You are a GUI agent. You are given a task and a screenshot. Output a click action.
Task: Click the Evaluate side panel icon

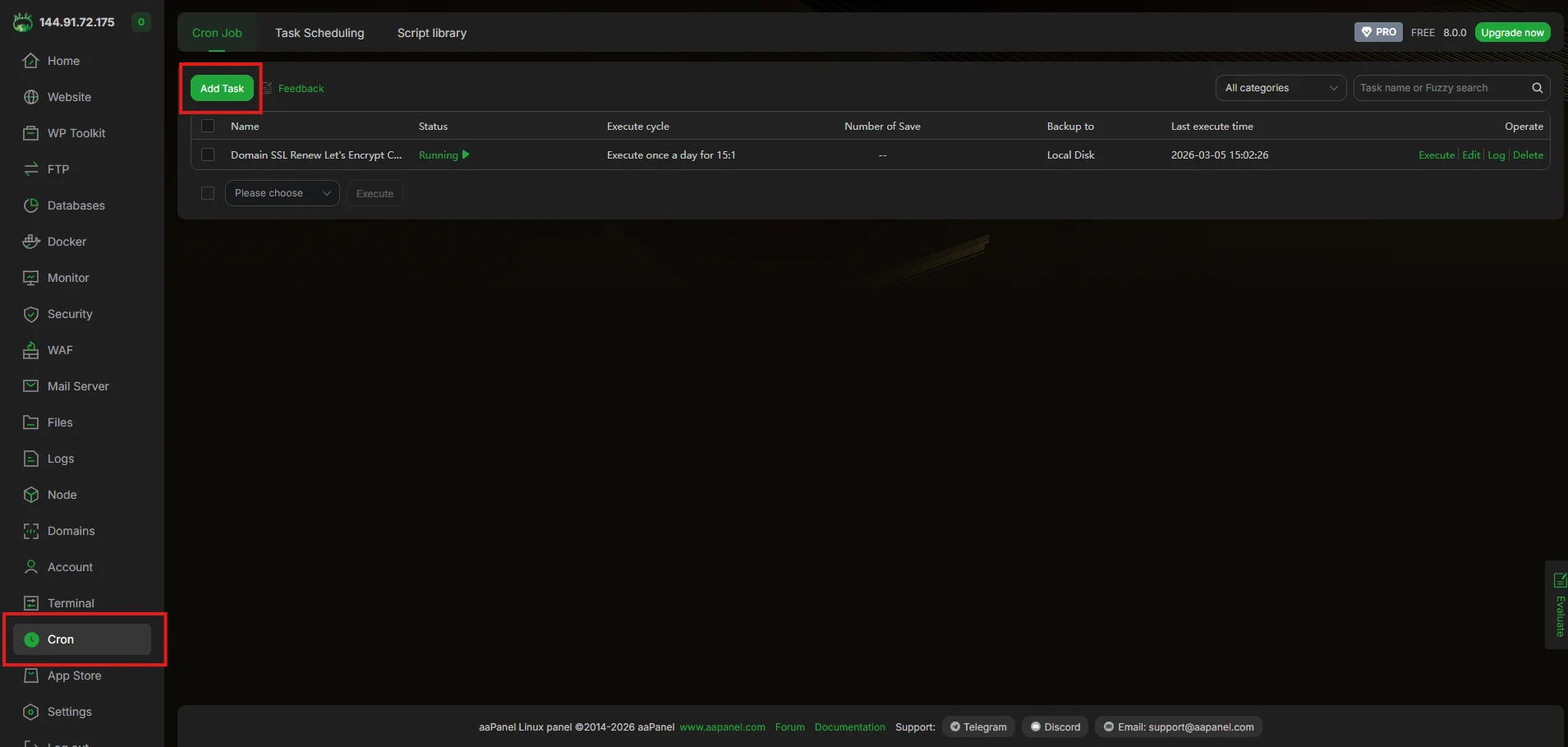click(1559, 581)
